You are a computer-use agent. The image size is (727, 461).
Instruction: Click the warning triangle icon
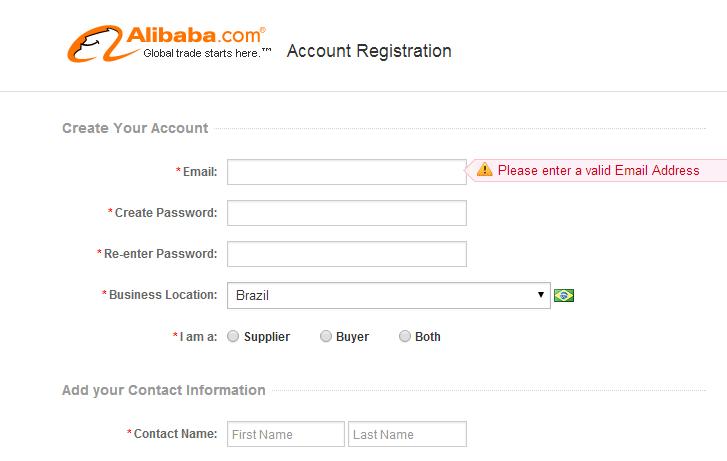(x=485, y=170)
